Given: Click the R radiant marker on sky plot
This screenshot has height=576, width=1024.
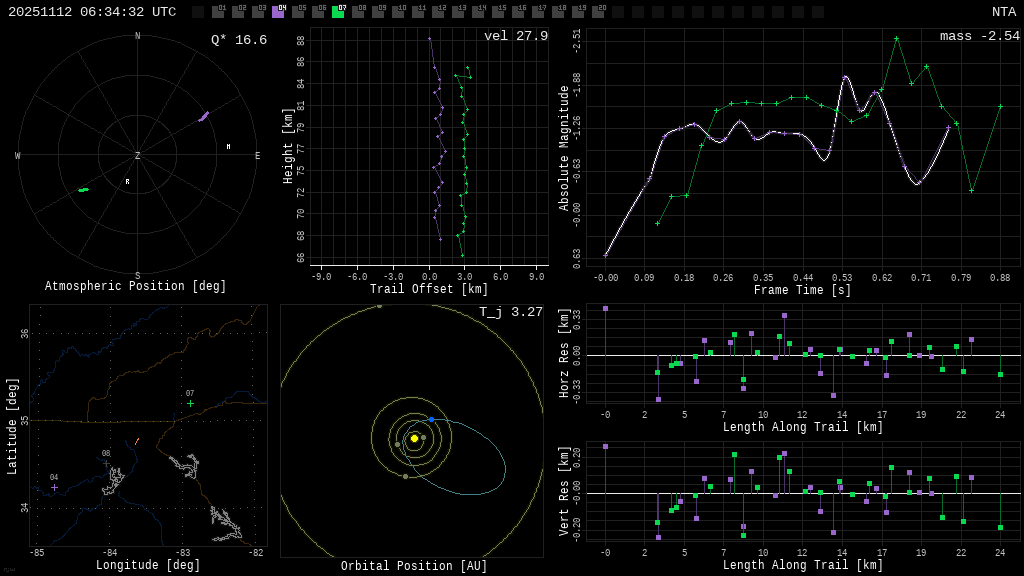Looking at the screenshot, I should [x=127, y=182].
